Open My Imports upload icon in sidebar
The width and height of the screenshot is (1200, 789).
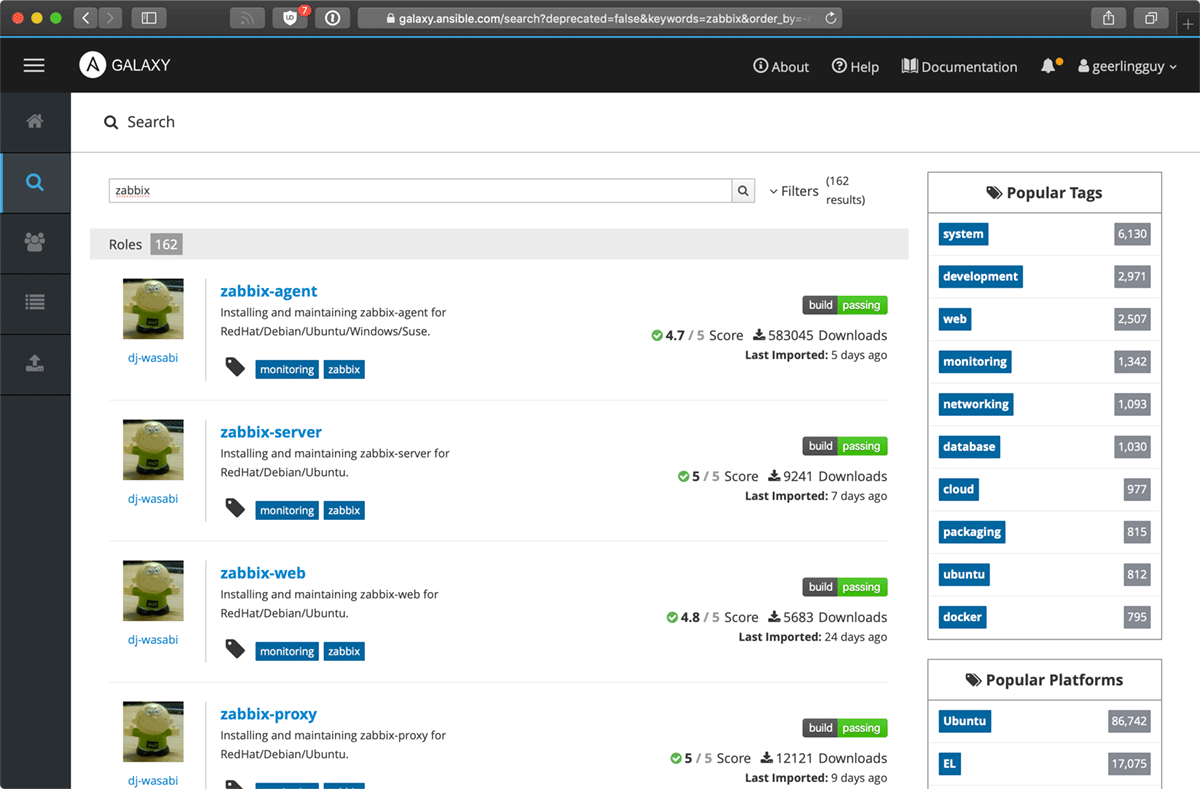[35, 363]
